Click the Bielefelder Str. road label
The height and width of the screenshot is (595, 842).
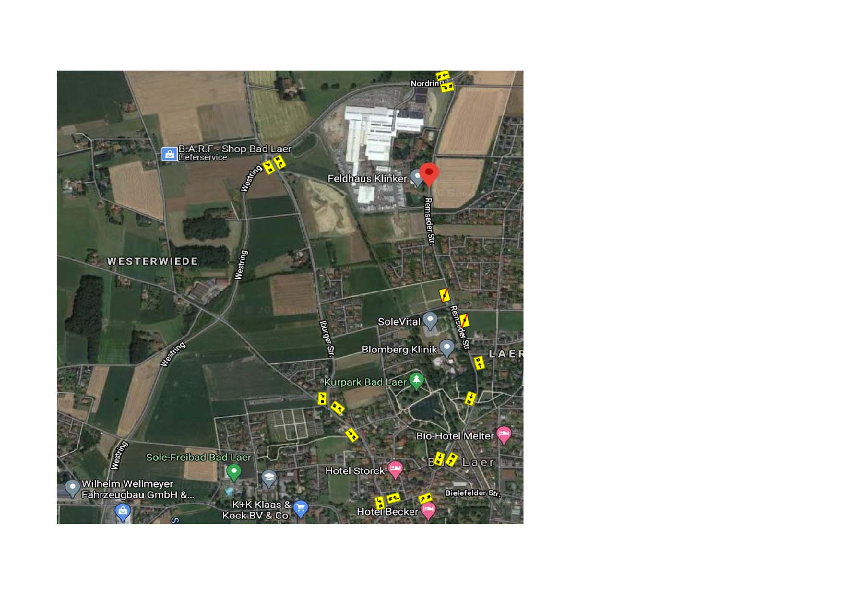click(x=473, y=493)
